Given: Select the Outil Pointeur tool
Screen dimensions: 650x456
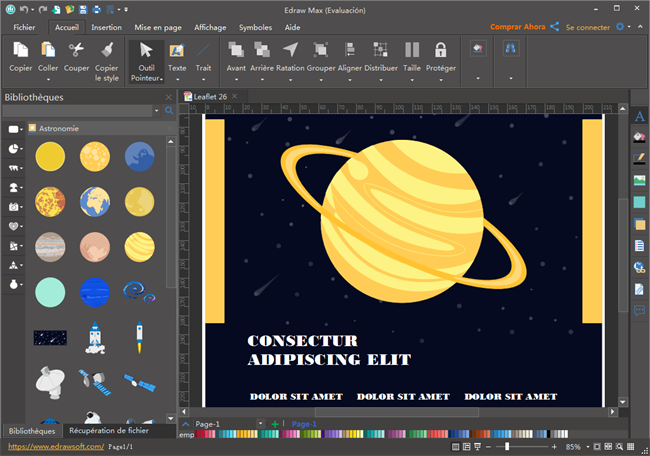Looking at the screenshot, I should click(146, 60).
